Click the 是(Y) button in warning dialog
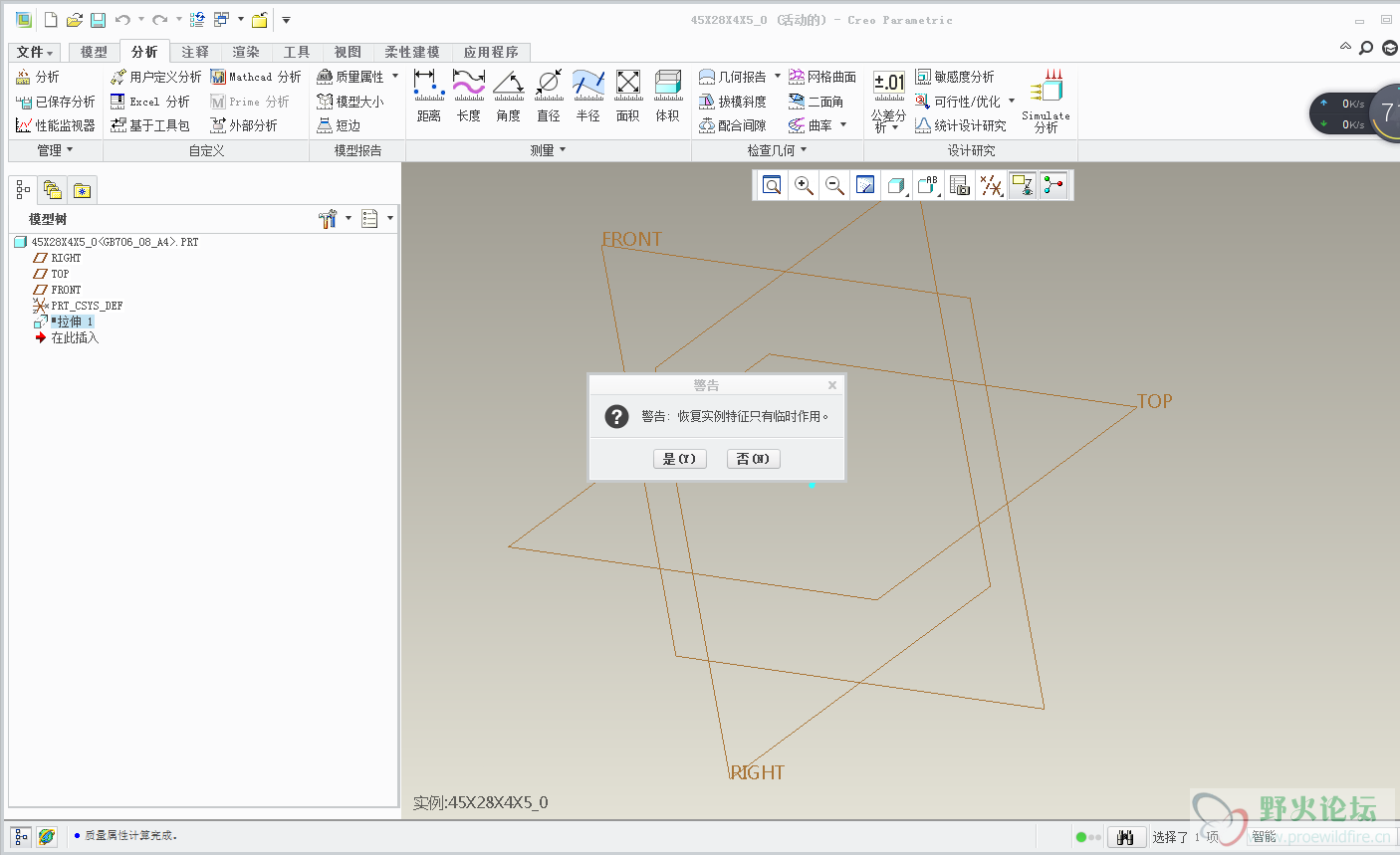 point(679,459)
